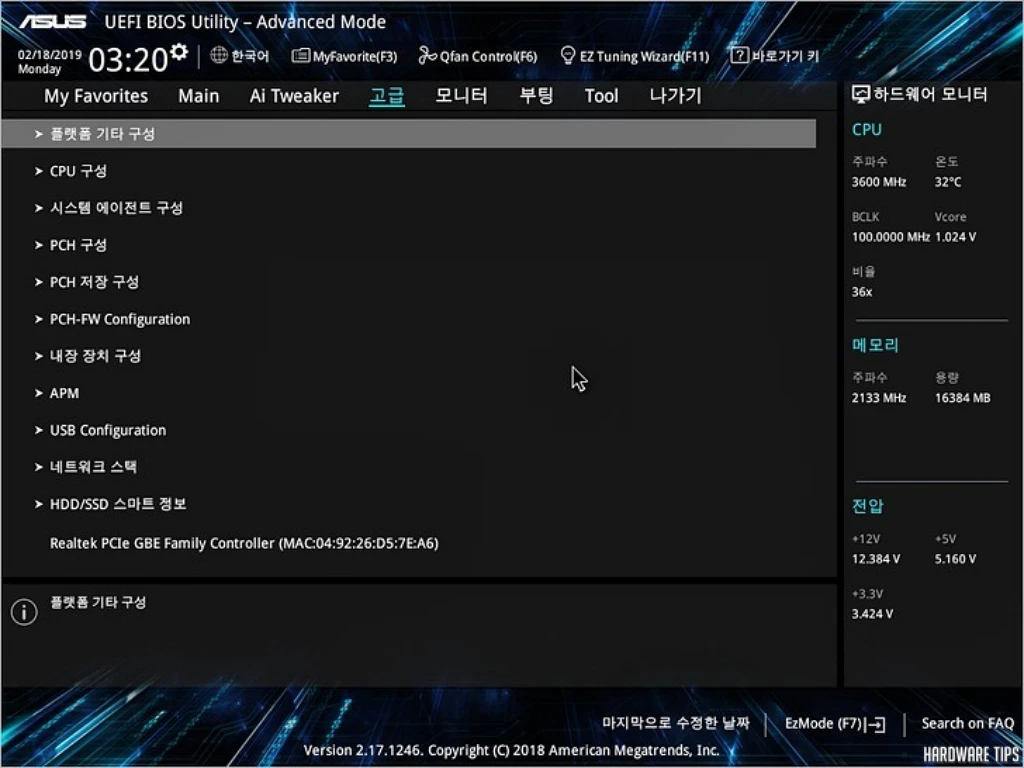Viewport: 1024px width, 768px height.
Task: Click 한국어 language label
Action: pos(250,56)
